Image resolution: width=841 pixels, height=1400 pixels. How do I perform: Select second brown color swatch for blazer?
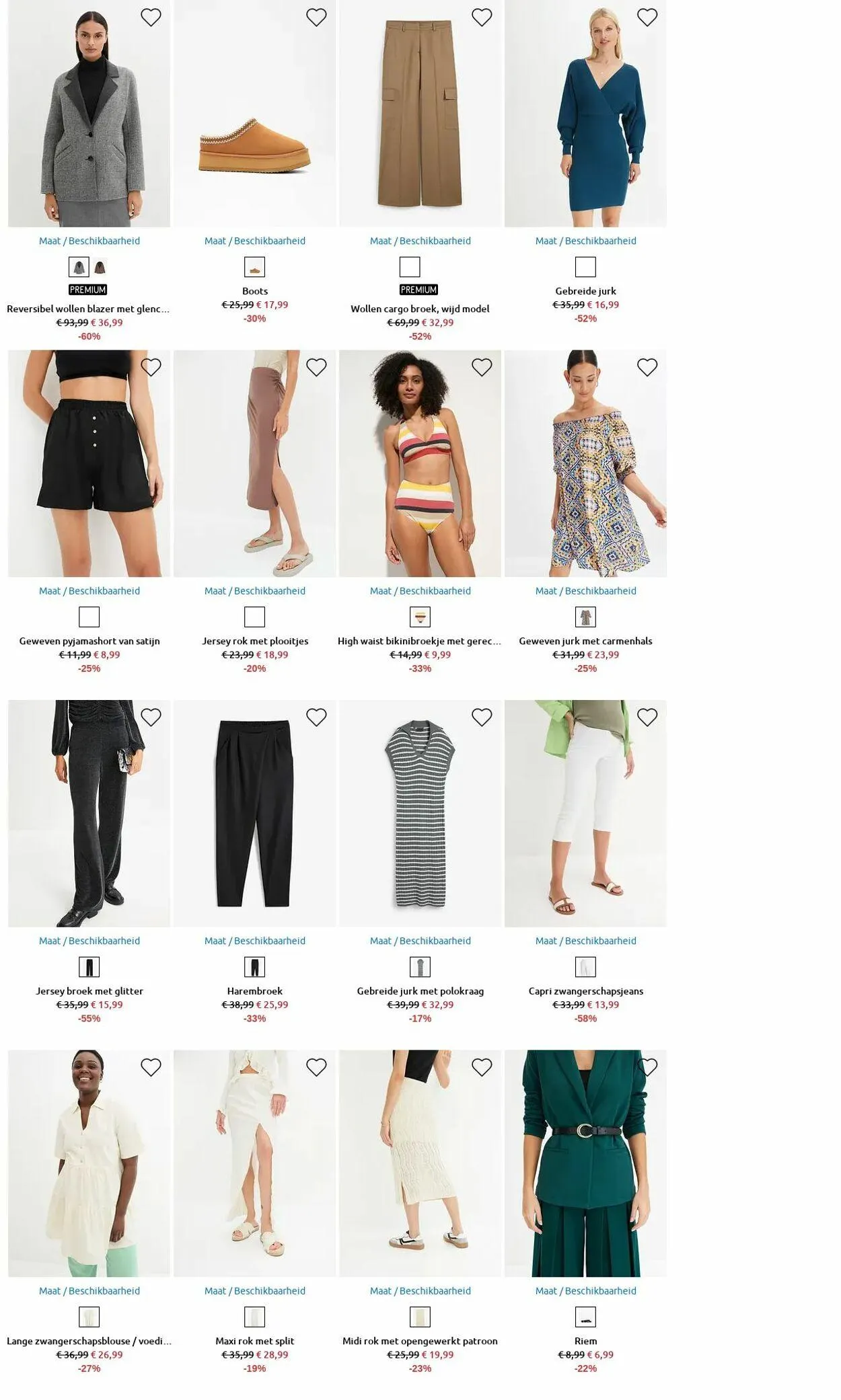coord(100,267)
